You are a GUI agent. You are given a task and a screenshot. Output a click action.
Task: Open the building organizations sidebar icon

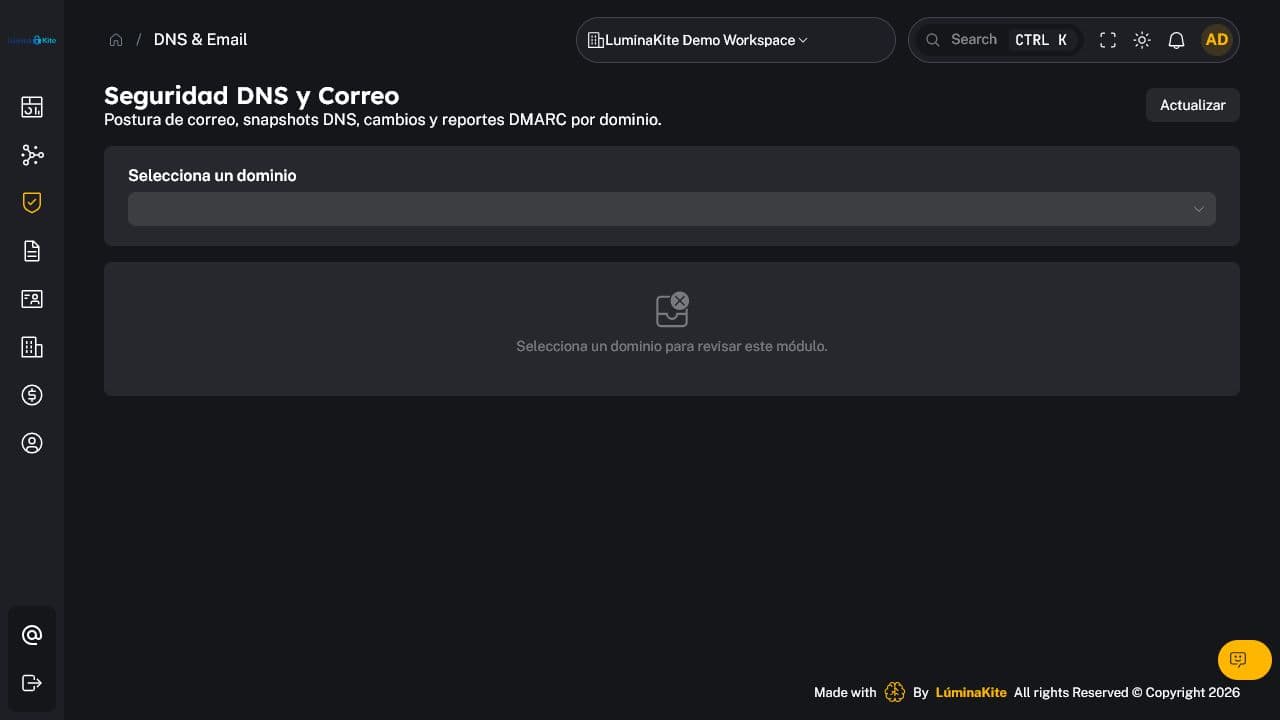tap(32, 347)
